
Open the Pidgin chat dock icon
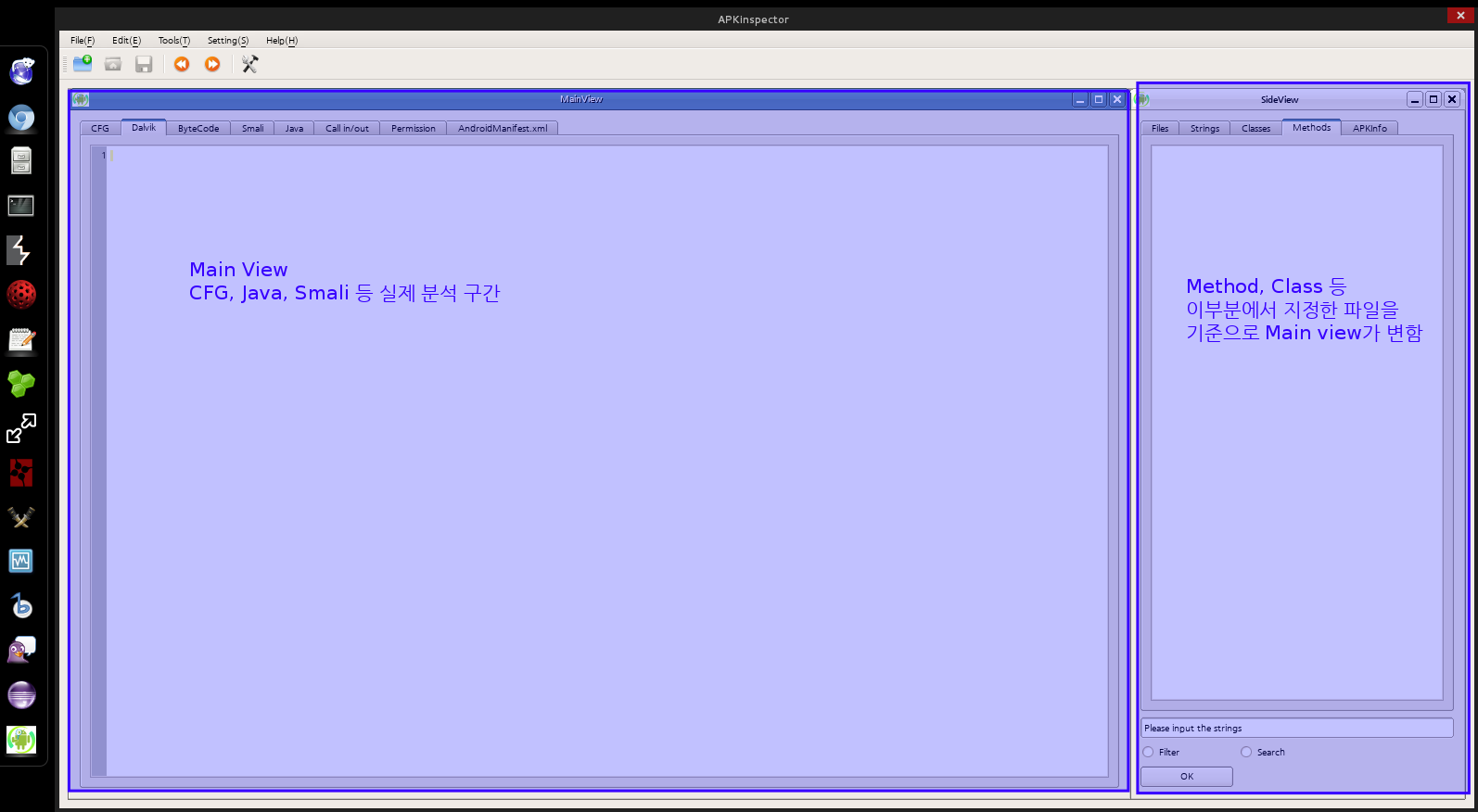21,650
